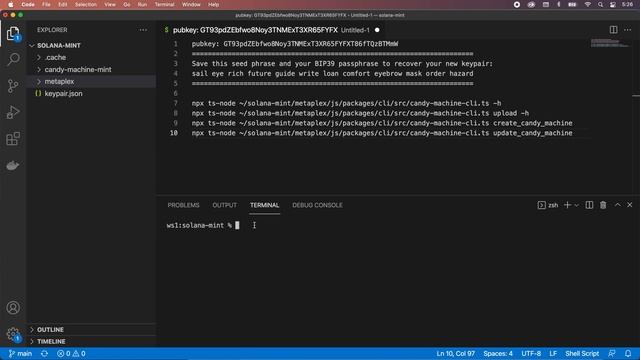Open Manage settings gear
The width and height of the screenshot is (640, 360).
click(x=13, y=334)
